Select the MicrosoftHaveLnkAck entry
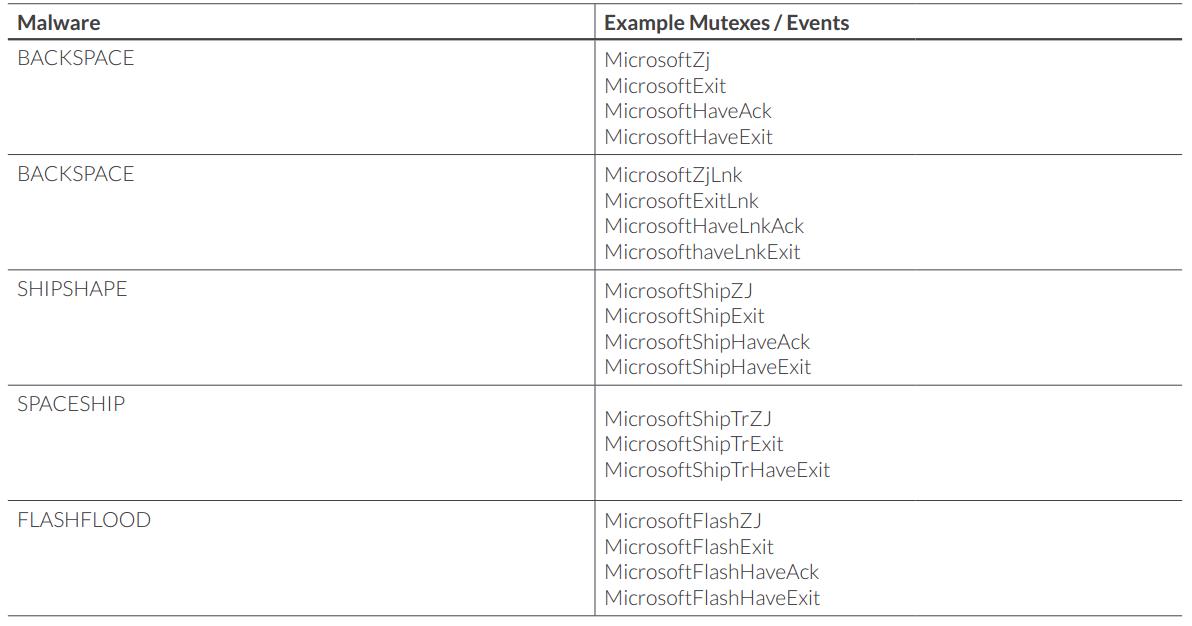Image resolution: width=1192 pixels, height=626 pixels. [704, 226]
